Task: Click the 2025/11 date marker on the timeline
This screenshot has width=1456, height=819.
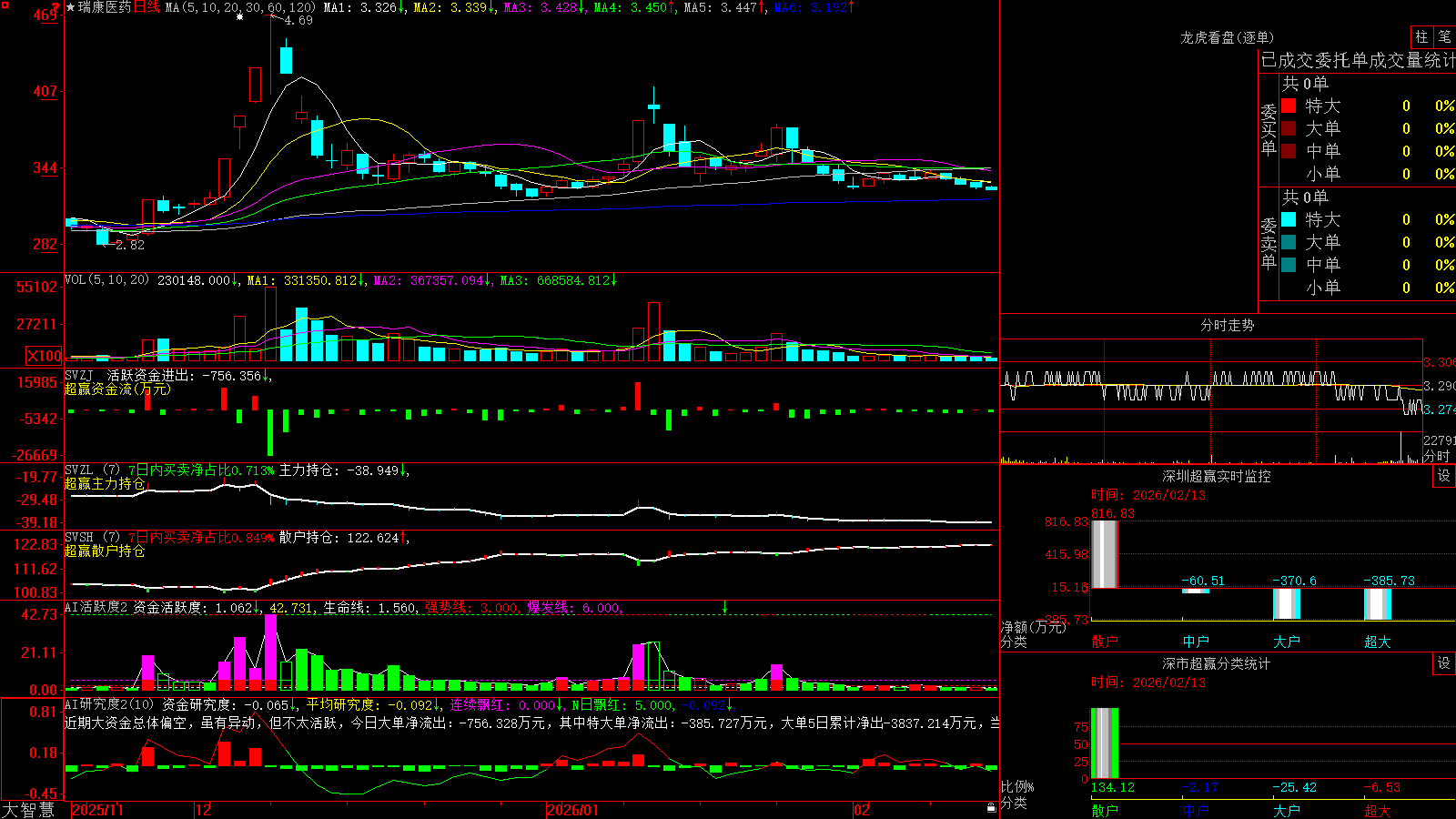Action: pos(97,810)
